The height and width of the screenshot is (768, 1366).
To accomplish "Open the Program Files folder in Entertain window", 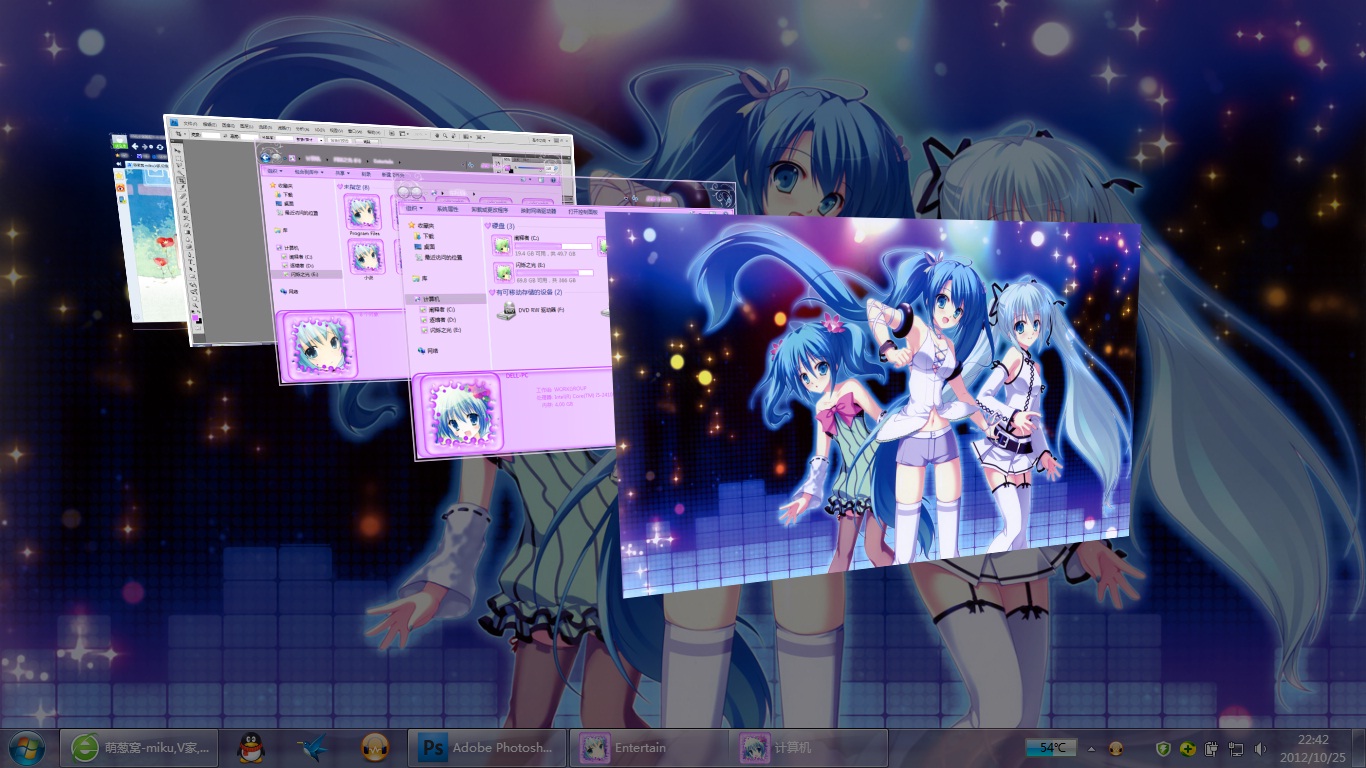I will click(x=364, y=213).
